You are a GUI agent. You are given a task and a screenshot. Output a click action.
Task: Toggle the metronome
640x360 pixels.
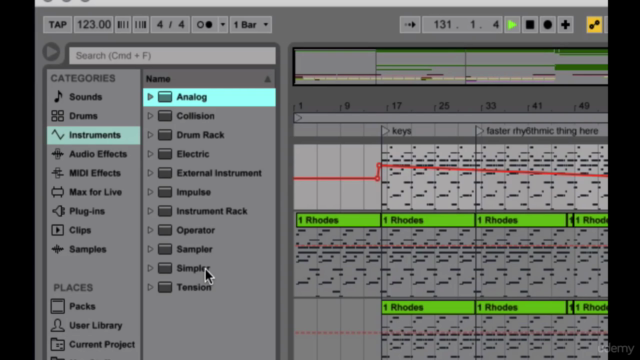[205, 25]
